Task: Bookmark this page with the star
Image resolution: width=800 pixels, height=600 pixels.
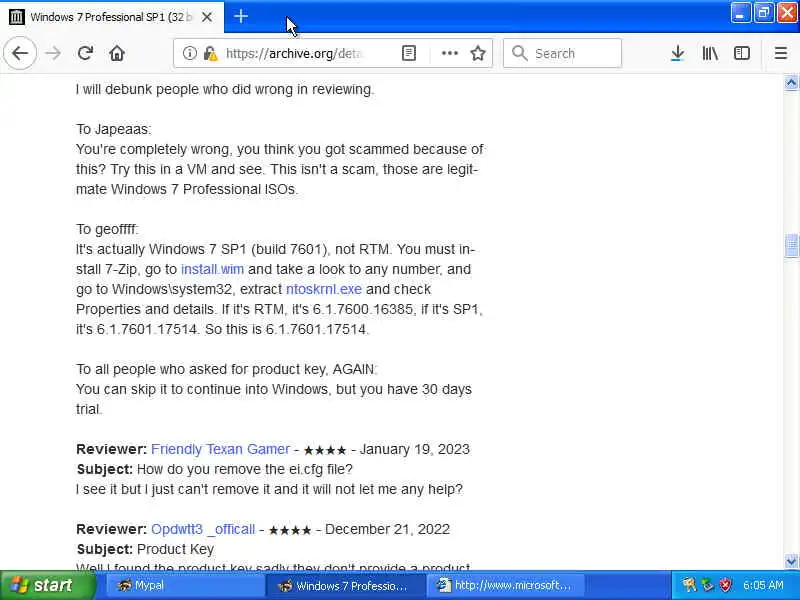Action: point(478,53)
